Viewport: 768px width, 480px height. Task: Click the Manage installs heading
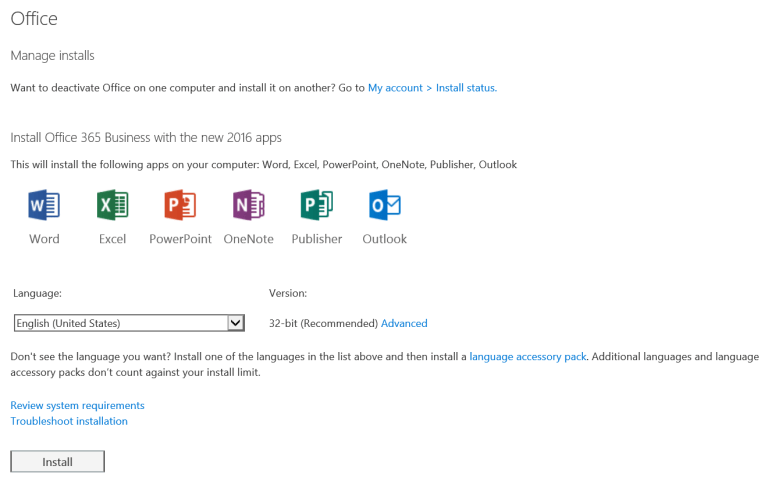point(52,55)
